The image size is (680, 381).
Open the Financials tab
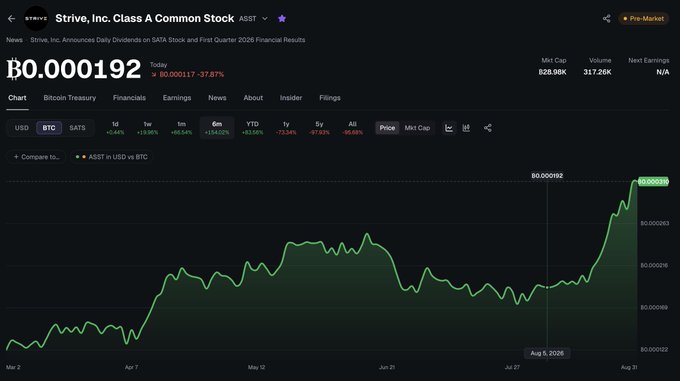(129, 98)
